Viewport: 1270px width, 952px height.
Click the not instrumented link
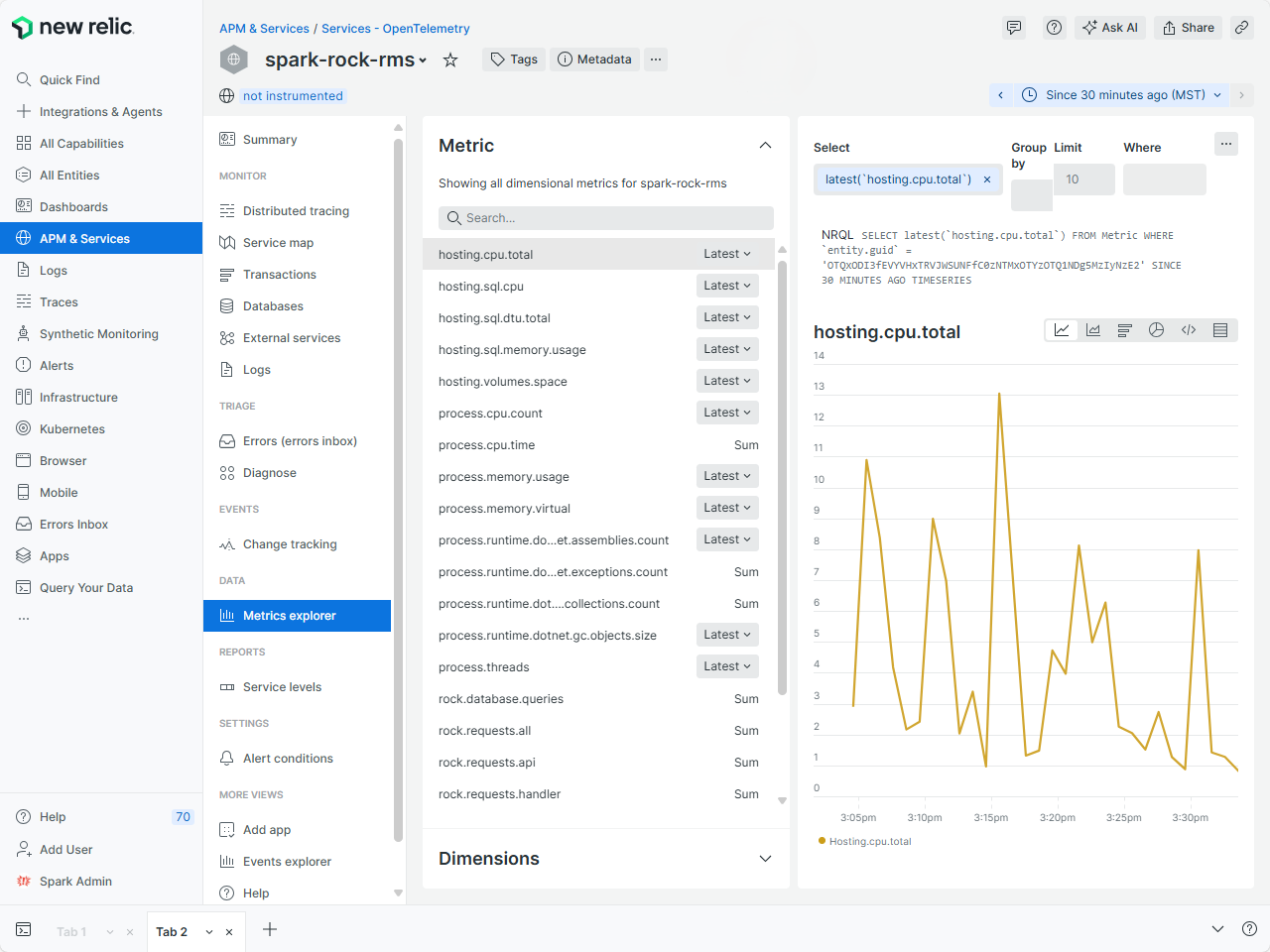[293, 96]
